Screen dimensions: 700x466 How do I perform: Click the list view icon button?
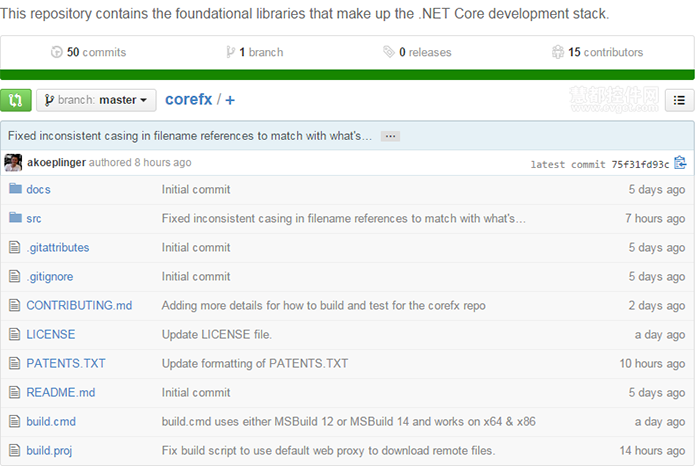tap(679, 100)
